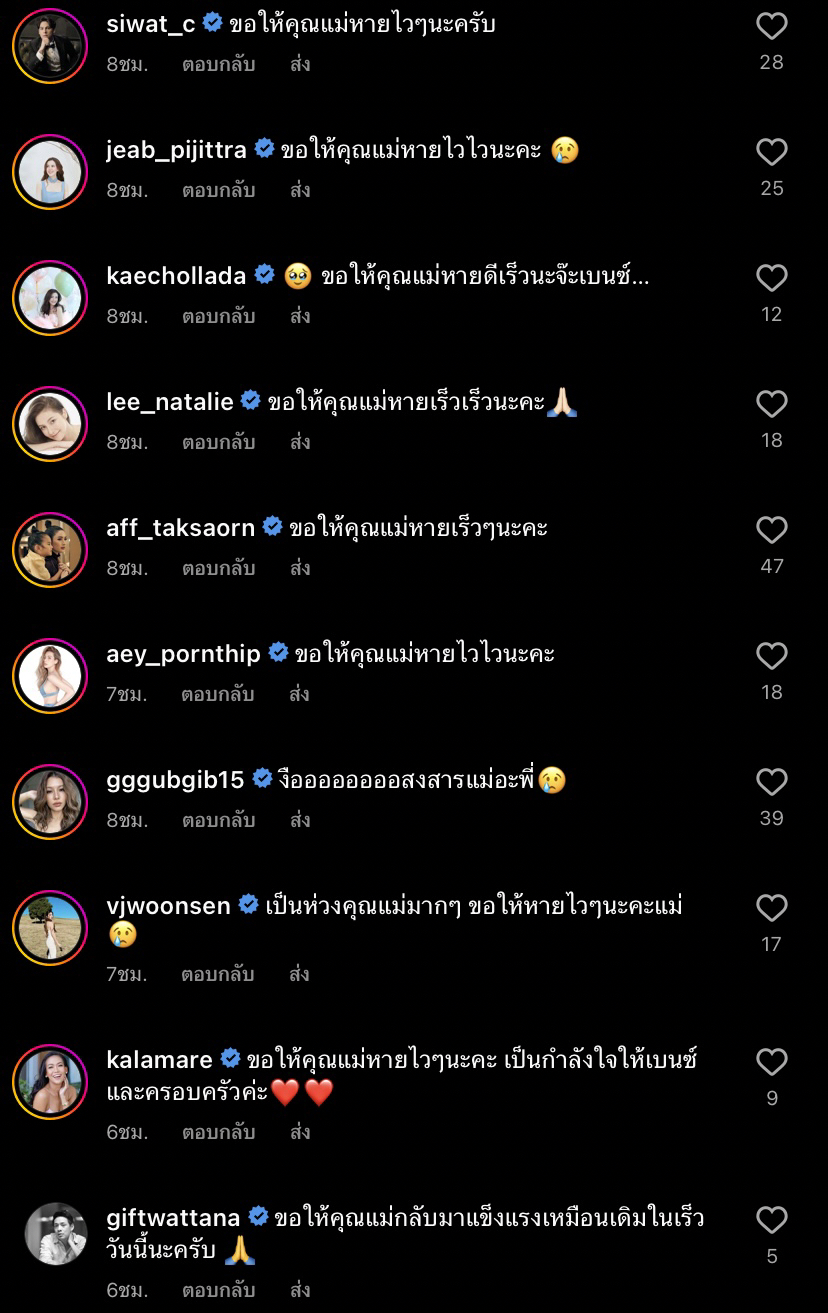The width and height of the screenshot is (828, 1313).
Task: View the 47 likes on aff_taksaorn's comment
Action: pyautogui.click(x=771, y=565)
